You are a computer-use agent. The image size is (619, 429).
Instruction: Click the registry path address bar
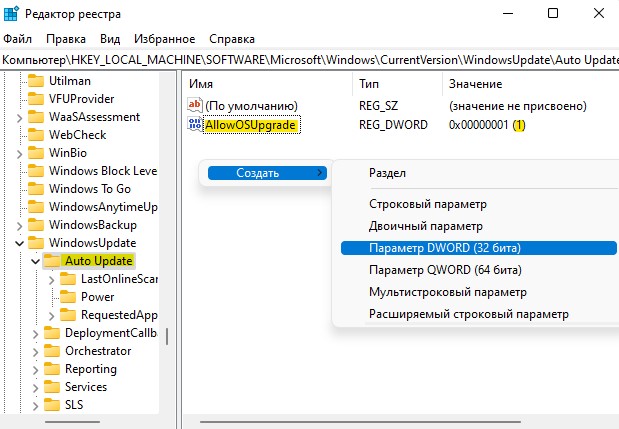(310, 60)
